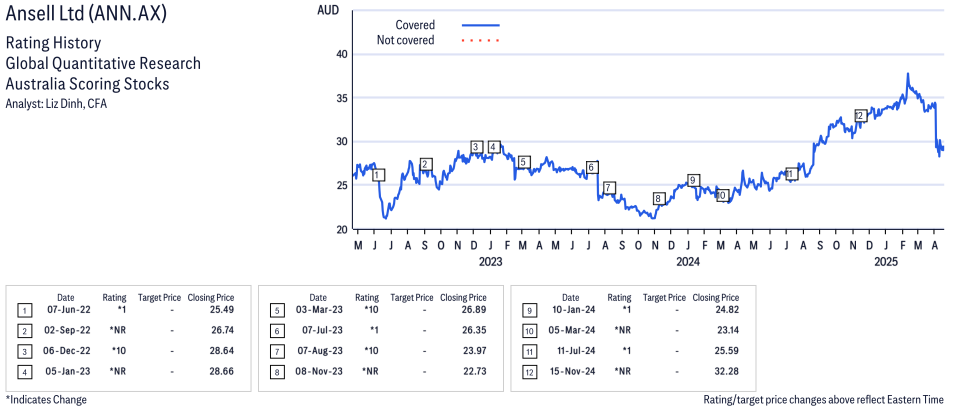
Task: Click closing price 32.28
Action: tap(727, 371)
